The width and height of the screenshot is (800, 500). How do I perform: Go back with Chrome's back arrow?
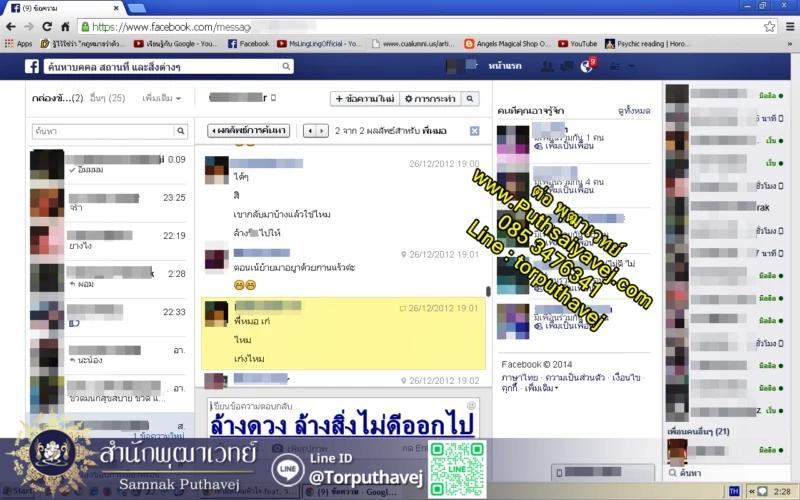pyautogui.click(x=11, y=27)
